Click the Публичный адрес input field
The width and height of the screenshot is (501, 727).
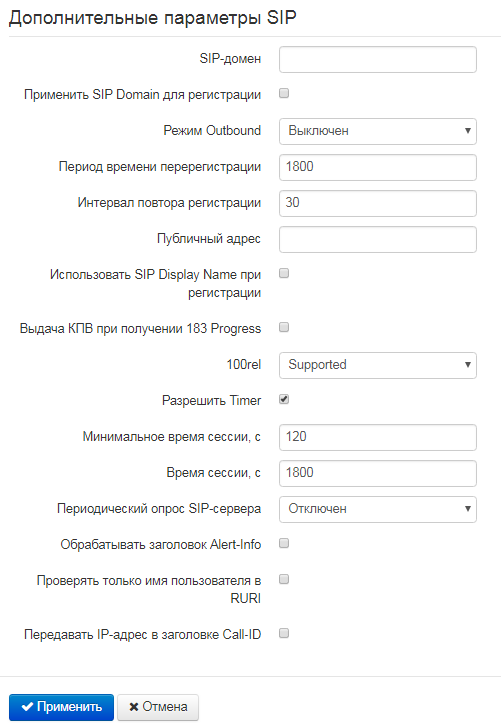tap(378, 239)
